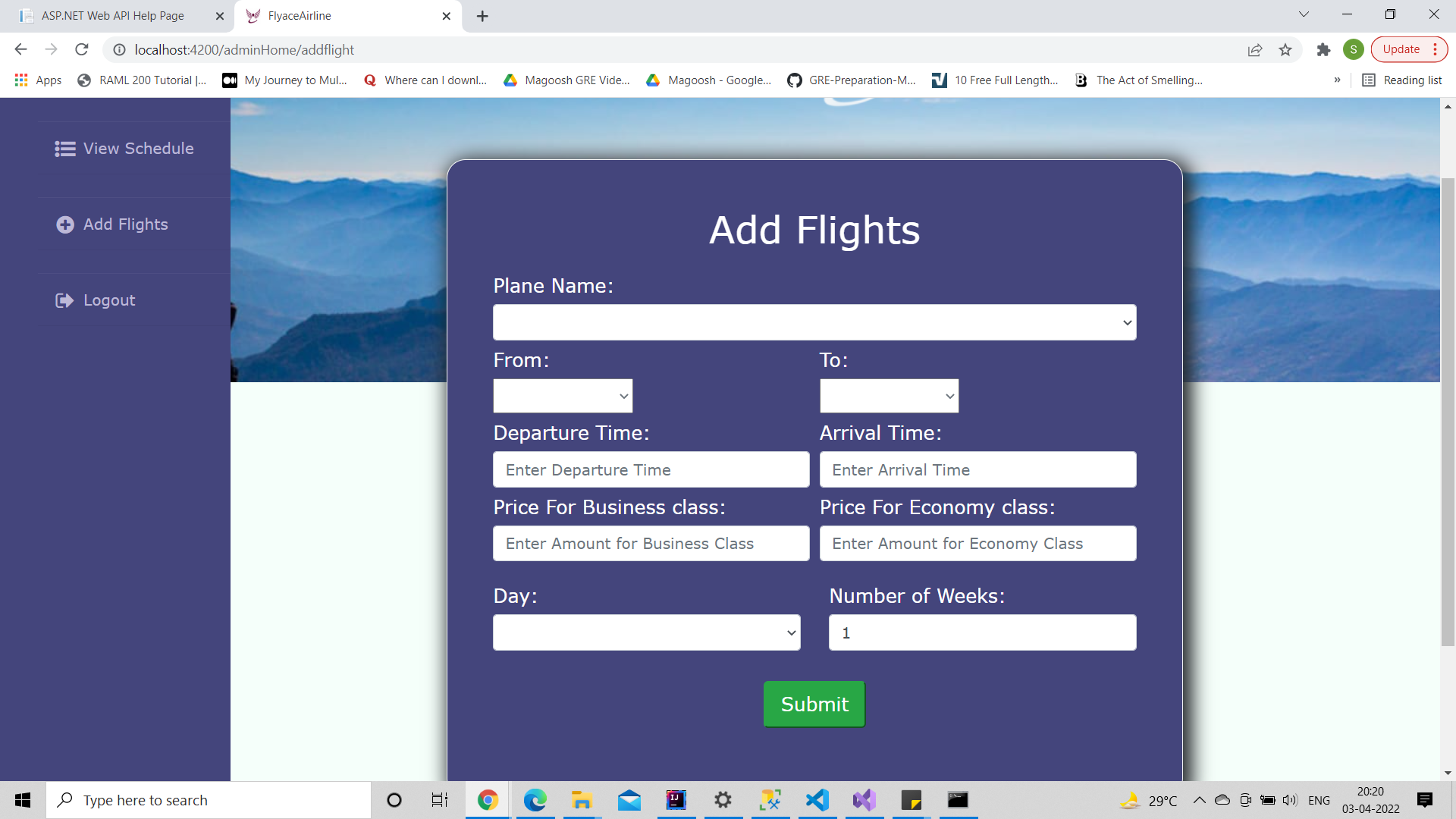Select the ASP.NET Web API Help Page tab
This screenshot has width=1456, height=819.
(112, 15)
